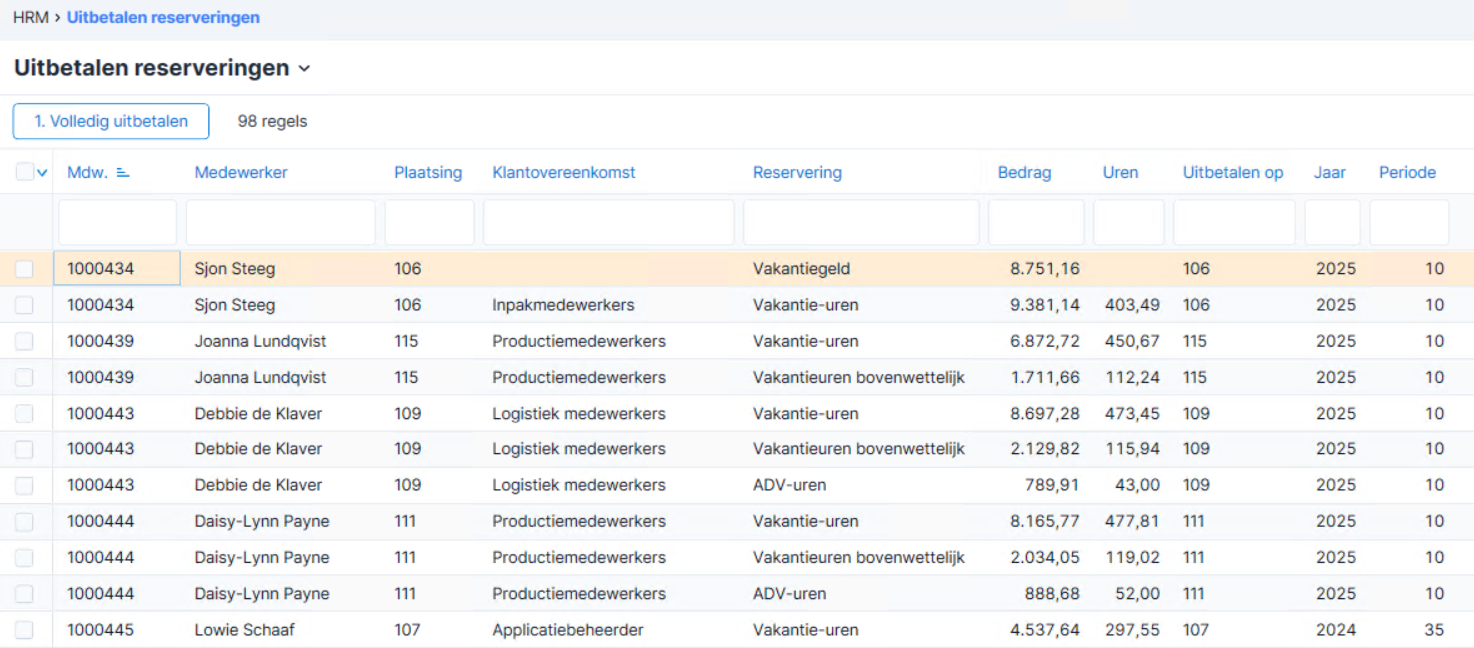
Task: Click the Klantovereenkomst filter input
Action: pyautogui.click(x=609, y=222)
